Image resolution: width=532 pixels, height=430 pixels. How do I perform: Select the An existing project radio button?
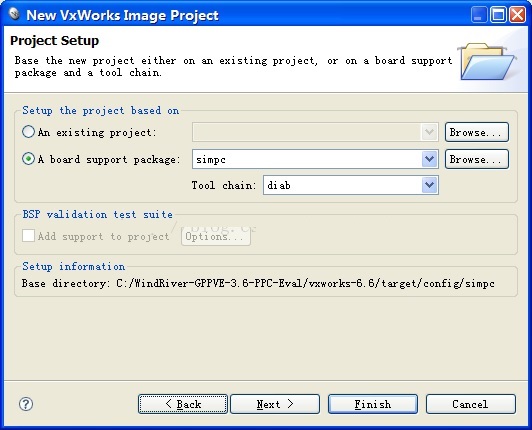[28, 132]
